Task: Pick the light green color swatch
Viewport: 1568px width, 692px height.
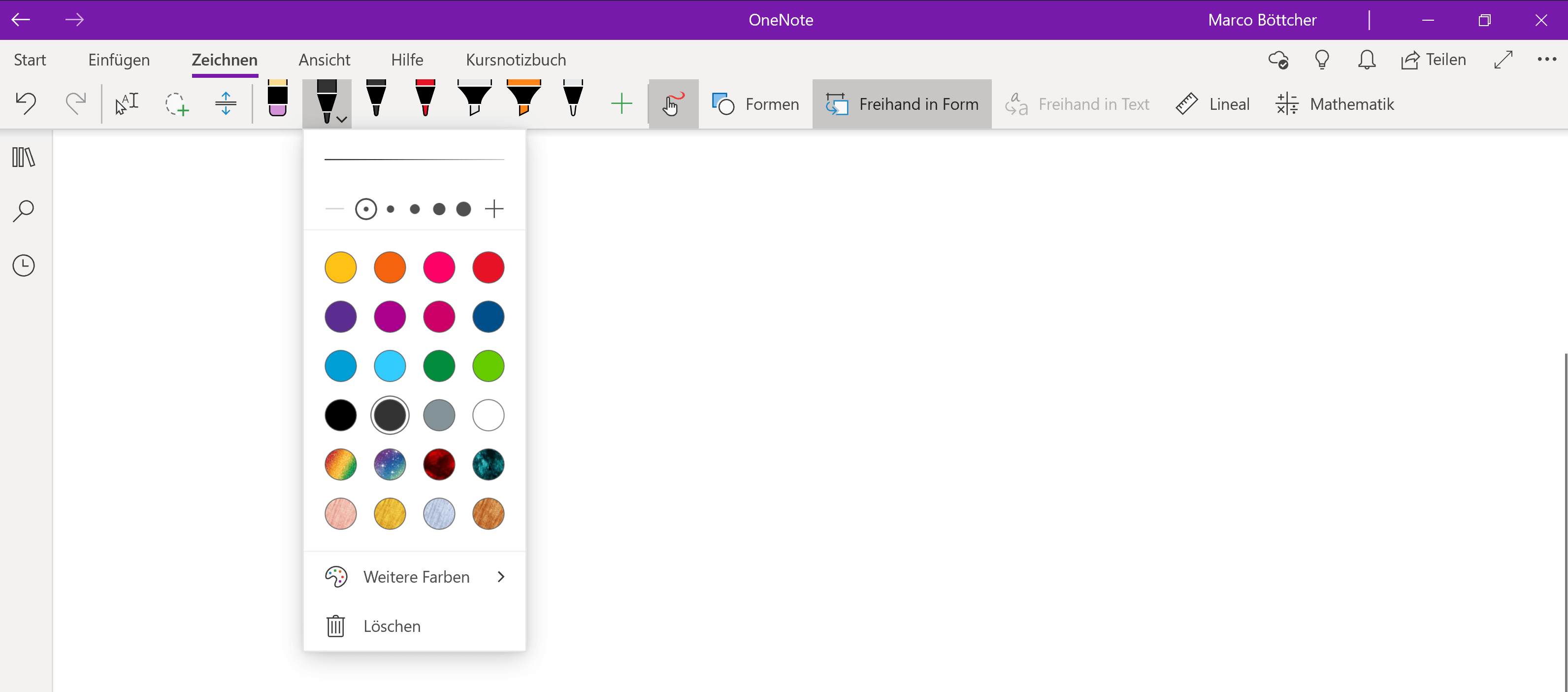Action: 488,366
